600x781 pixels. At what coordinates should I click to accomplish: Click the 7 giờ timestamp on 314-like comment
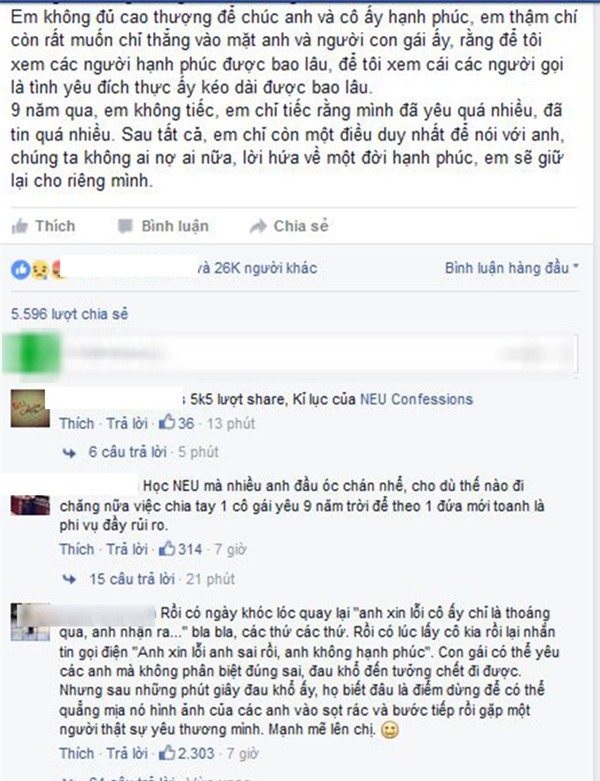coord(230,549)
